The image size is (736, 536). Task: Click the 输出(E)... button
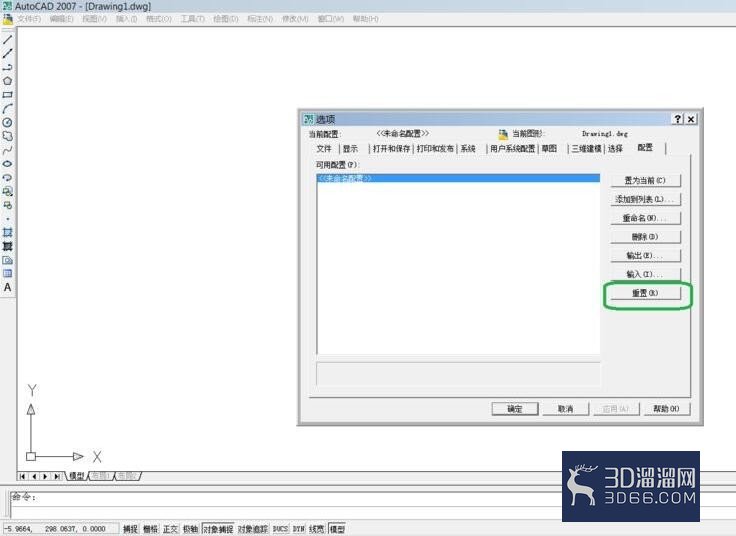click(645, 255)
